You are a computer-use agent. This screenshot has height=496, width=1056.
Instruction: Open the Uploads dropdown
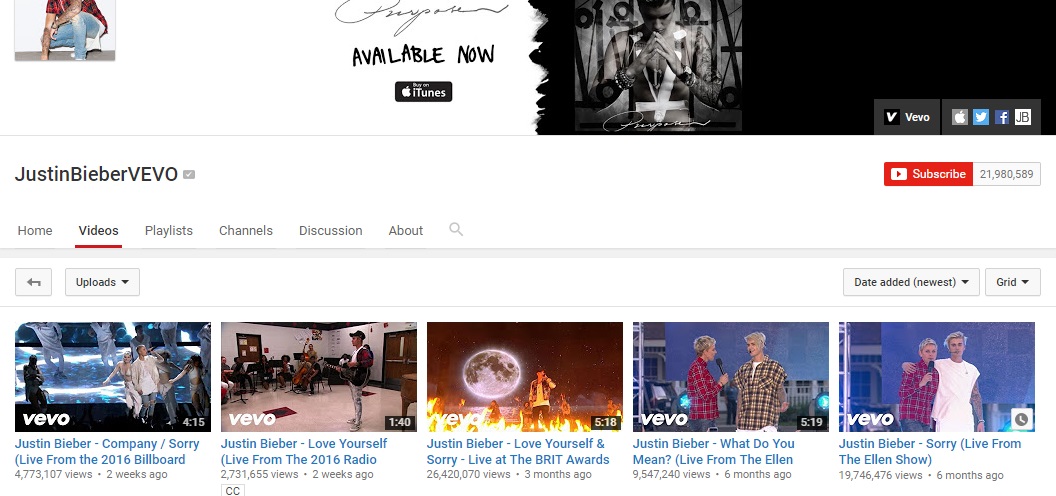102,282
